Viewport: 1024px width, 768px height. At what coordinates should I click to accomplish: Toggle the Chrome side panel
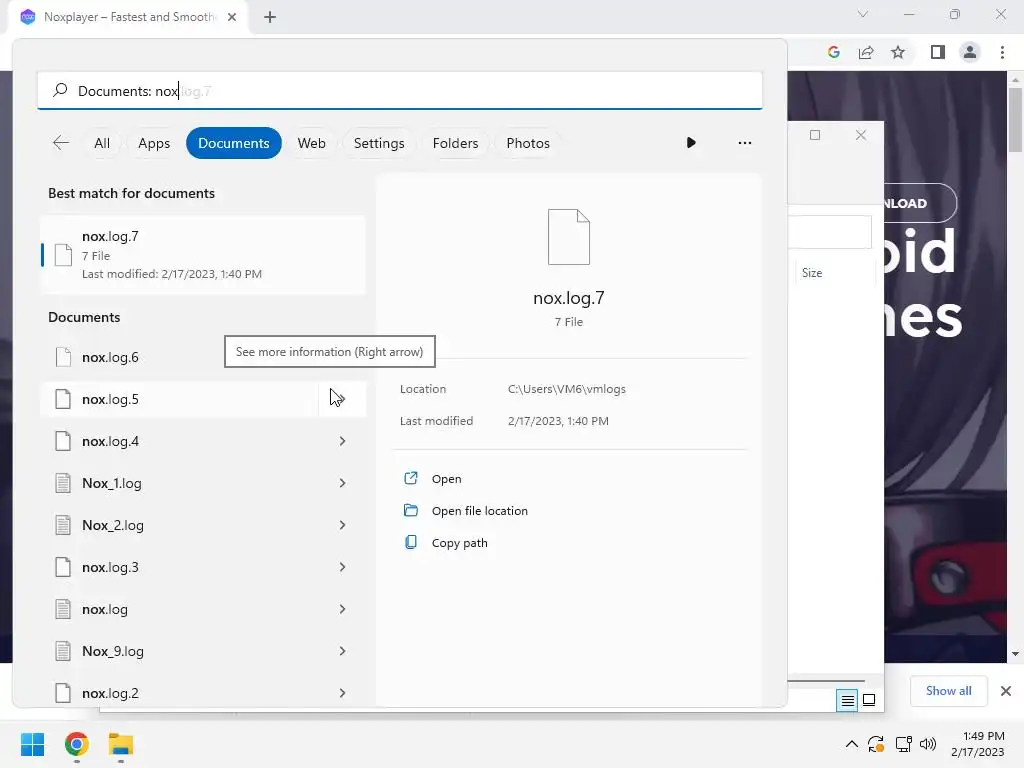click(938, 52)
